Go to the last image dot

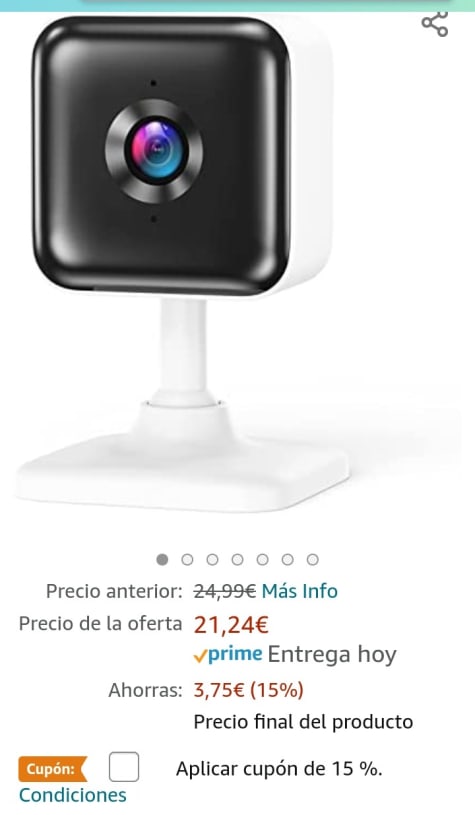tap(312, 559)
